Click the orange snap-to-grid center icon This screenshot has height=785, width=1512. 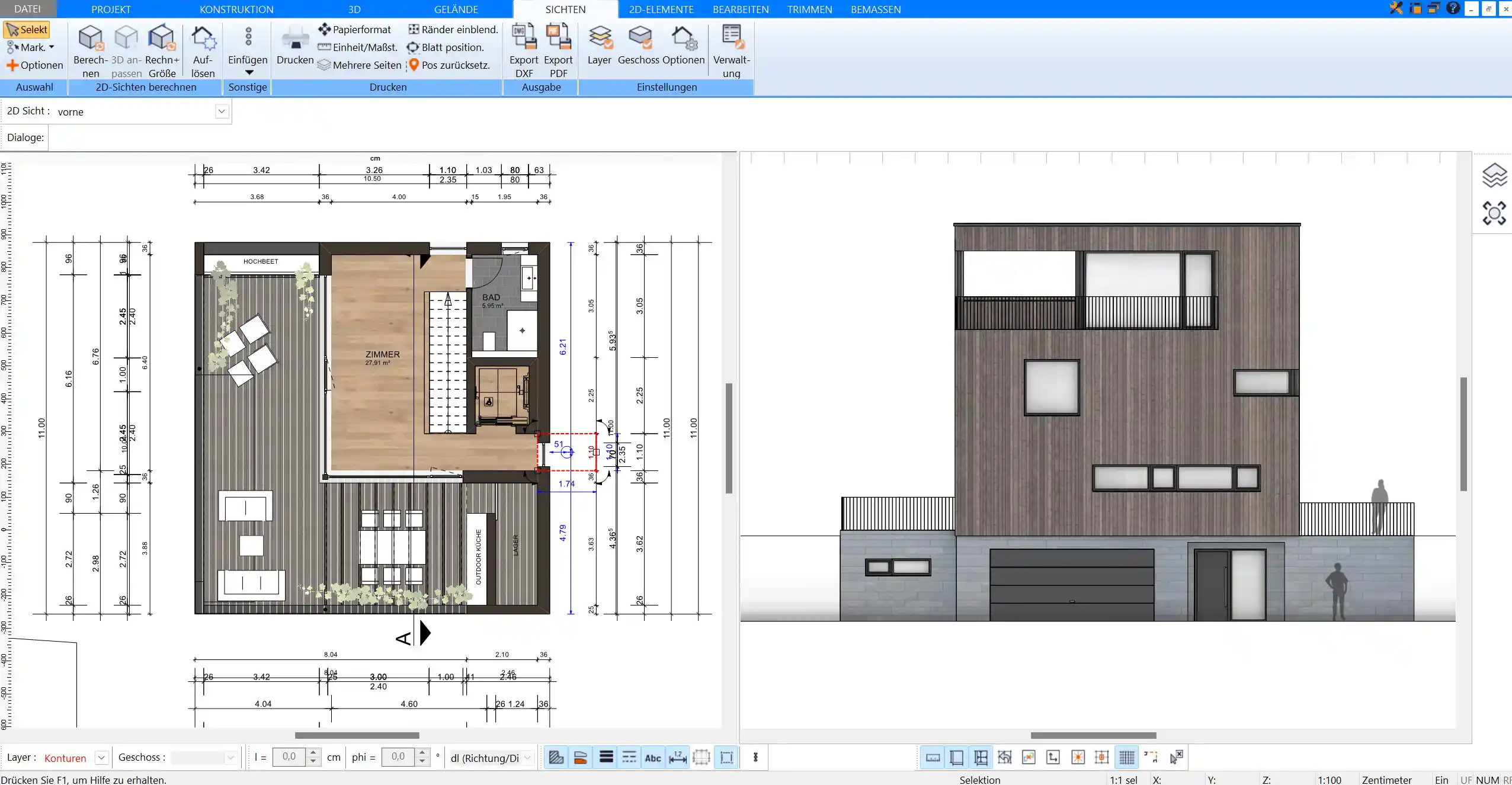click(x=1102, y=757)
